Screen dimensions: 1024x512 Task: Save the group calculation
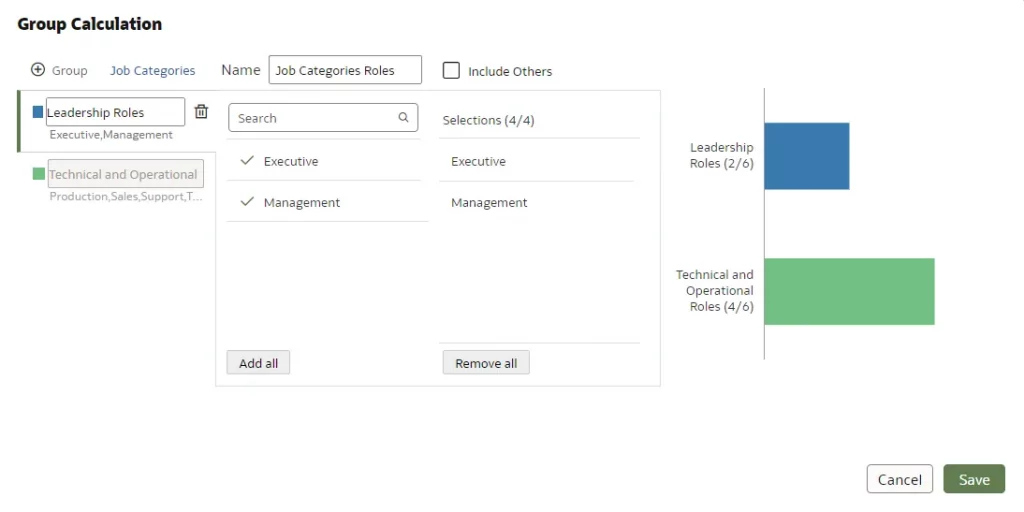coord(973,480)
